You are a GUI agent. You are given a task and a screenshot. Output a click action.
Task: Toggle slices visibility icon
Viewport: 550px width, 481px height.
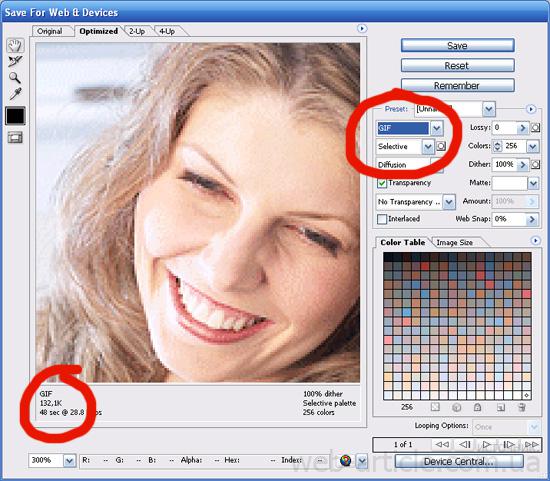[15, 137]
